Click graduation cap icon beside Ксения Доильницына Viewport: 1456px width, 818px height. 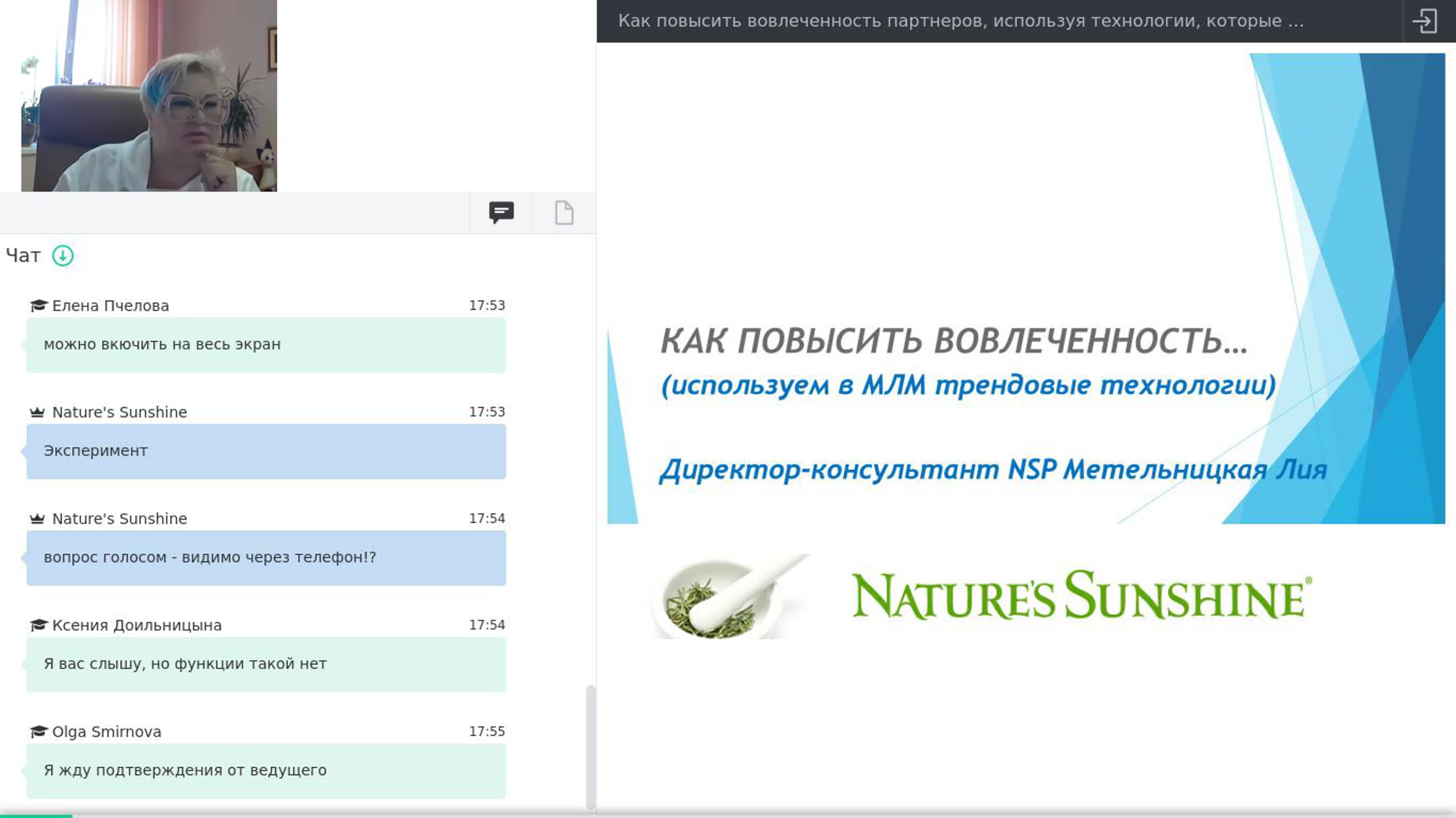pos(38,625)
